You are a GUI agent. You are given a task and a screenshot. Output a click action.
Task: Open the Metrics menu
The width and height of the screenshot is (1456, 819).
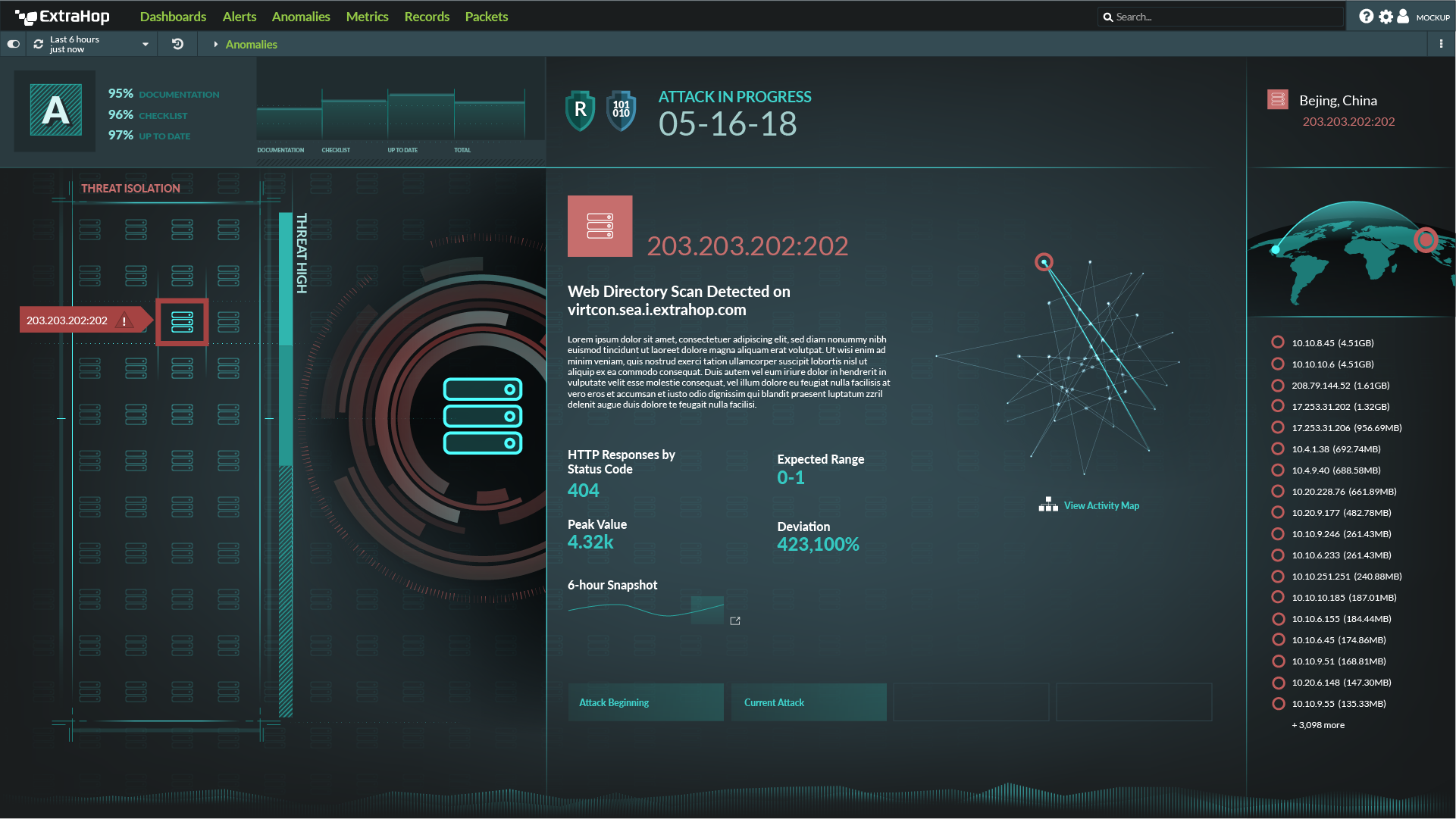(367, 17)
